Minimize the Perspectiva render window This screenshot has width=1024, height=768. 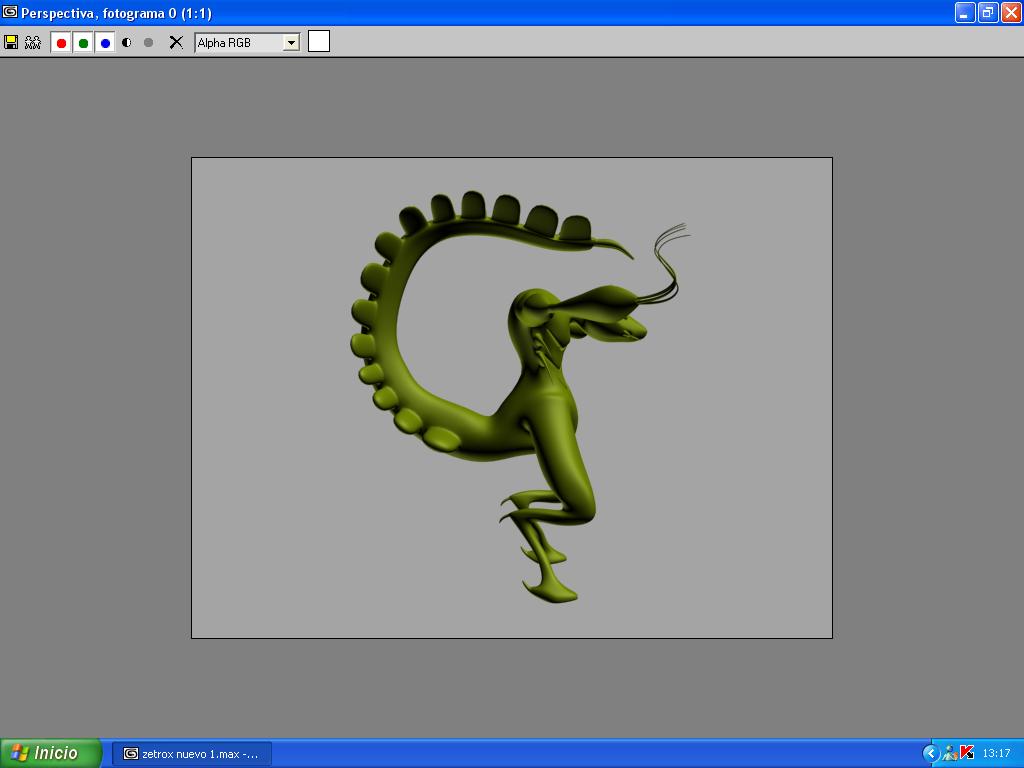965,12
